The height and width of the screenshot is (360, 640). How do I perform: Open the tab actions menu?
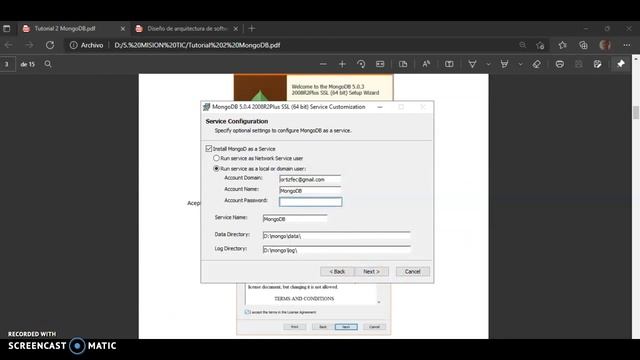tap(7, 29)
